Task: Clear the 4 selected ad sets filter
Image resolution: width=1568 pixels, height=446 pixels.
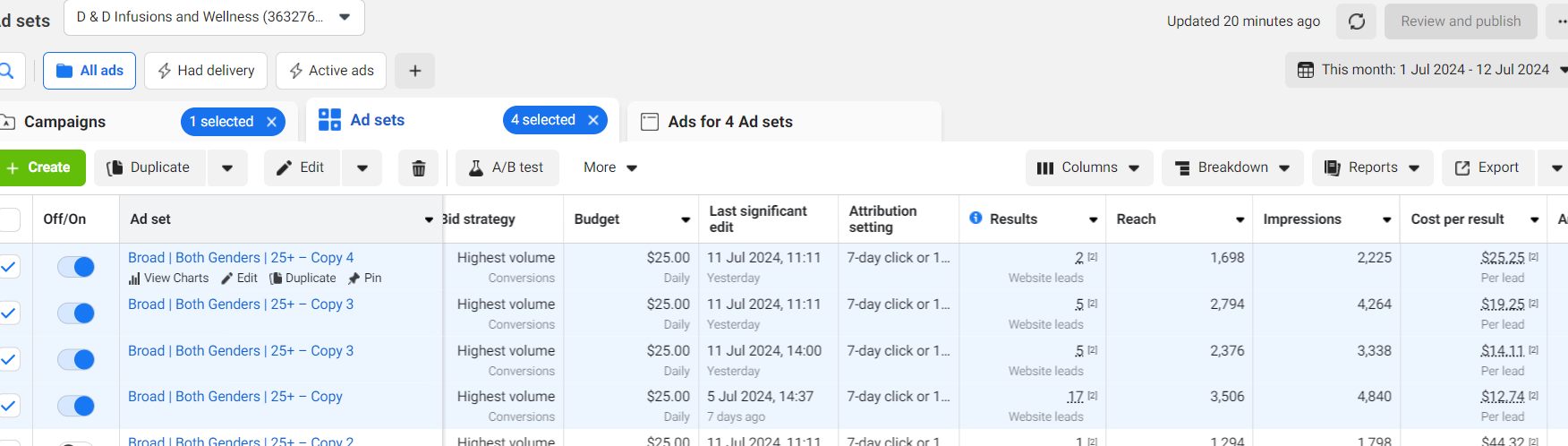Action: pyautogui.click(x=593, y=120)
